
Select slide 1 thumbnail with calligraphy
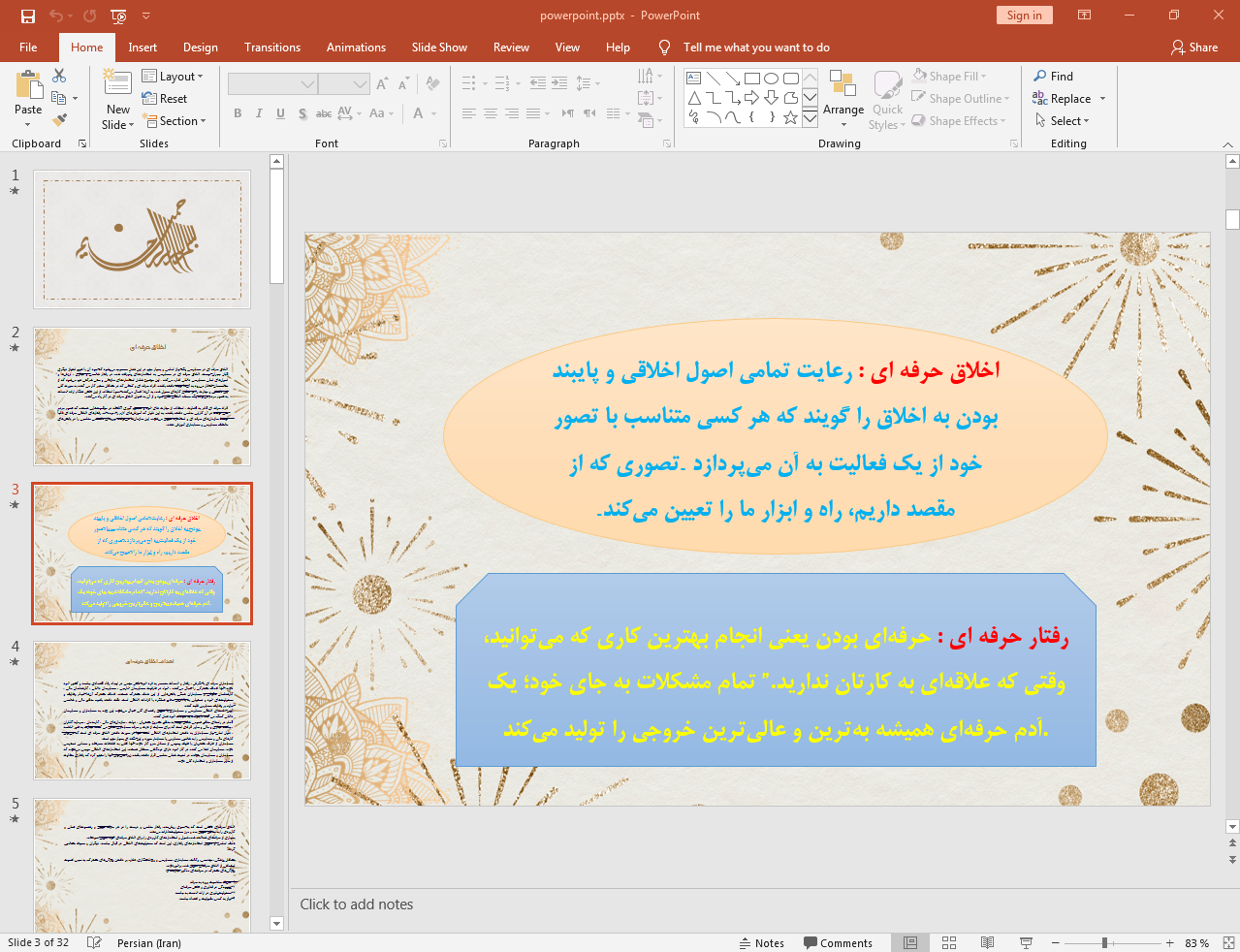(x=142, y=239)
